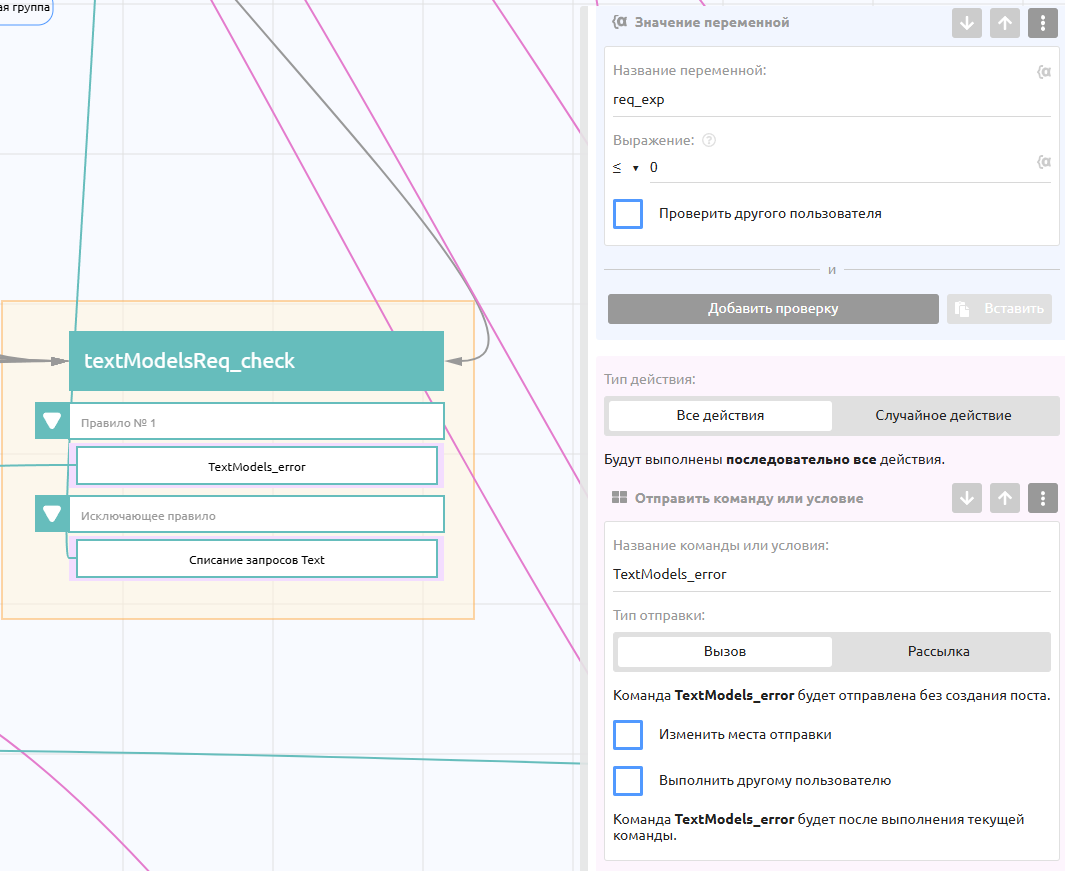Open options menu for variable value block
This screenshot has height=871, width=1065.
[x=1043, y=23]
